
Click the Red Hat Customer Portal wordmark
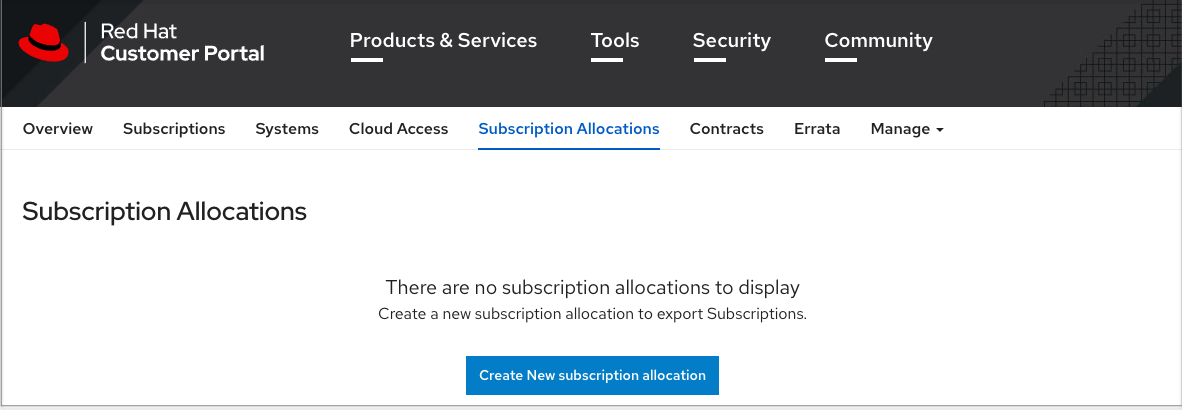coord(182,42)
